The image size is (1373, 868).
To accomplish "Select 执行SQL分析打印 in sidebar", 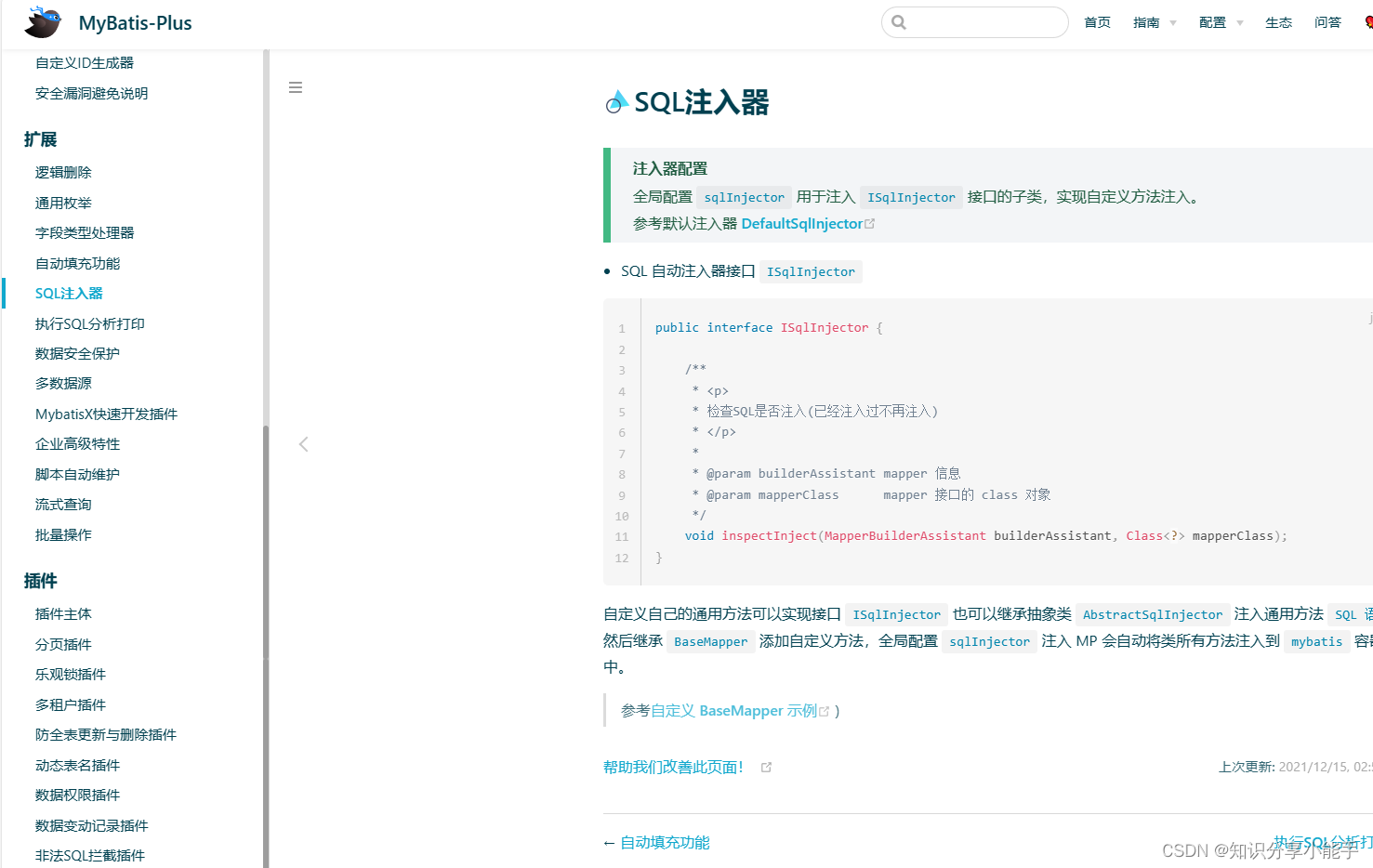I will click(x=90, y=324).
